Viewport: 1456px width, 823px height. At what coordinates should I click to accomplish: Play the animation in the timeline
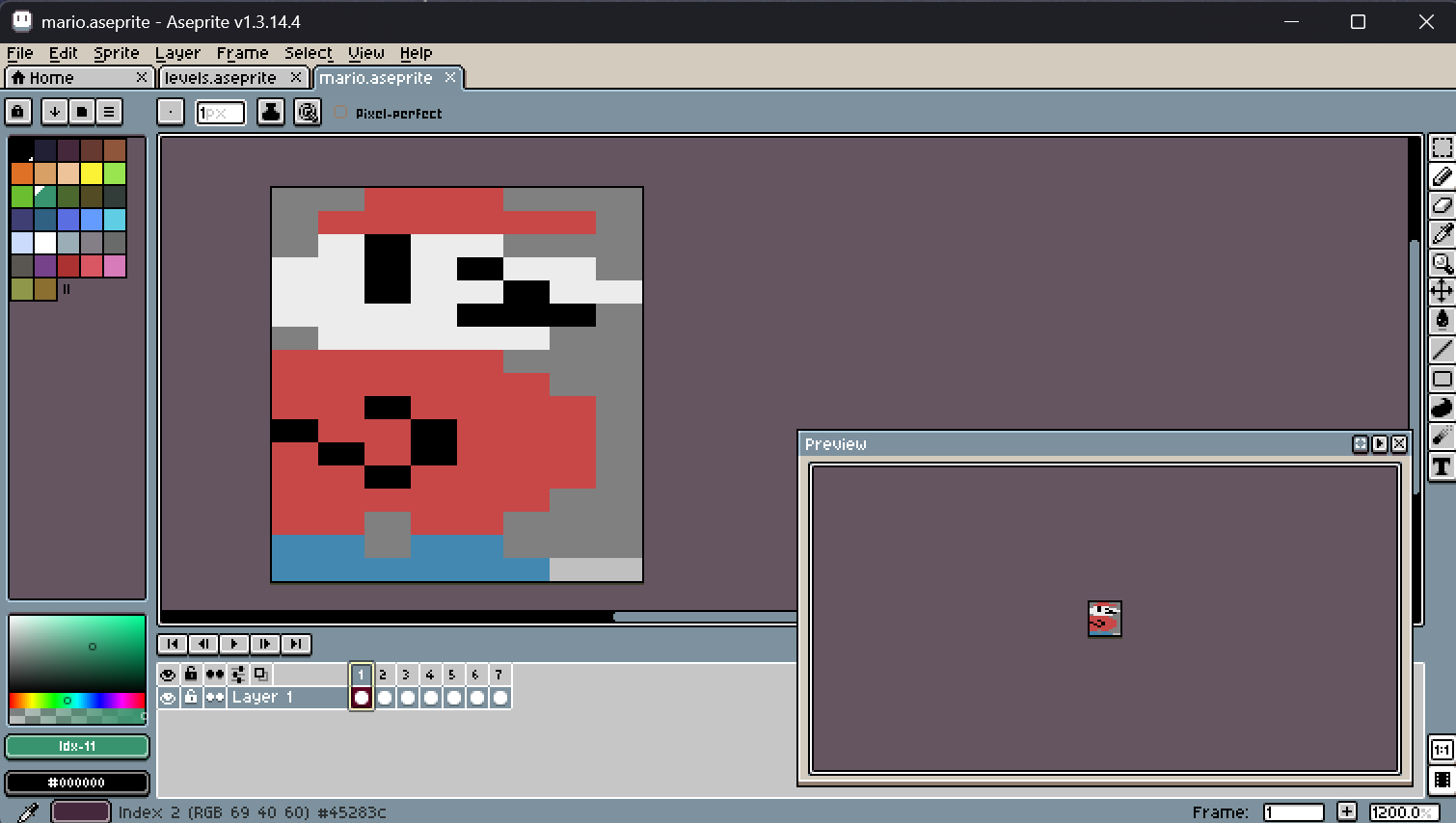[234, 644]
